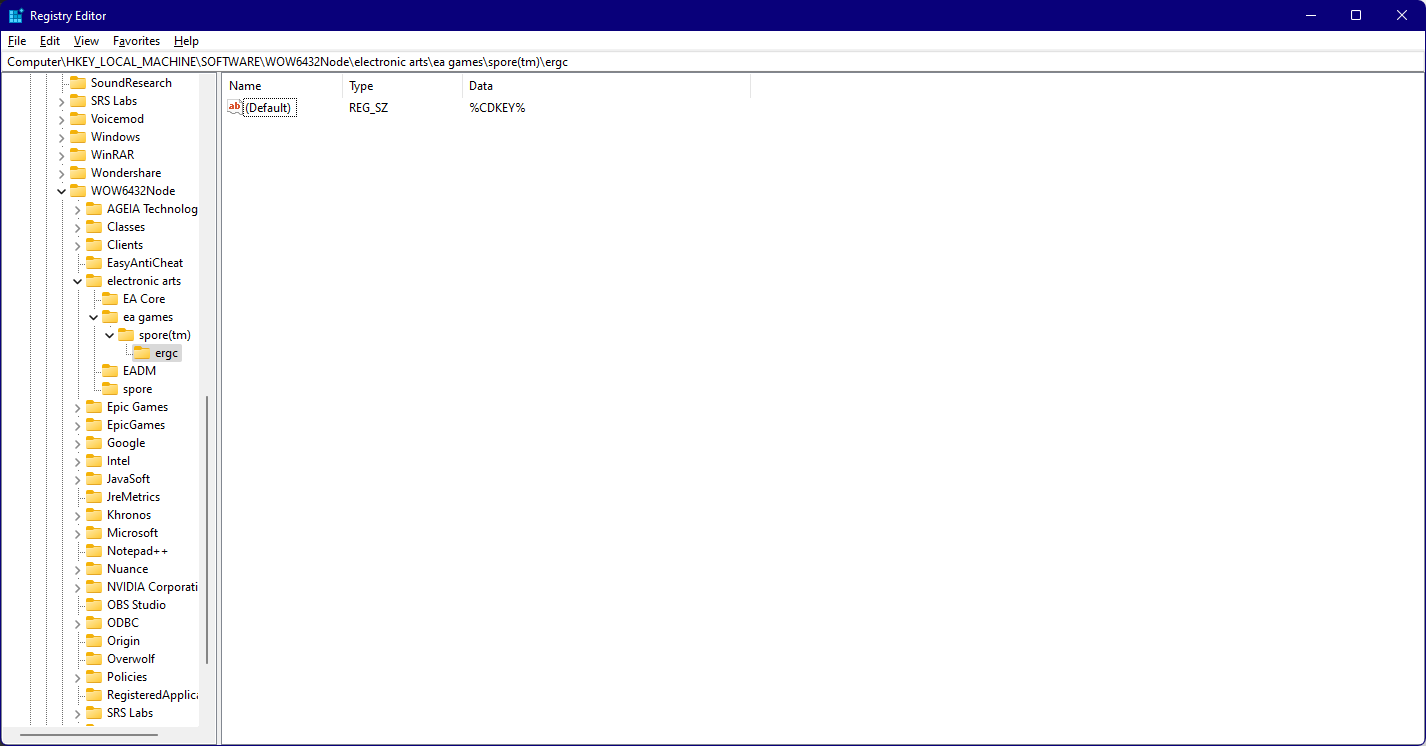Screen dimensions: 1426x746
Task: Select the EA Core folder icon
Action: coord(111,298)
